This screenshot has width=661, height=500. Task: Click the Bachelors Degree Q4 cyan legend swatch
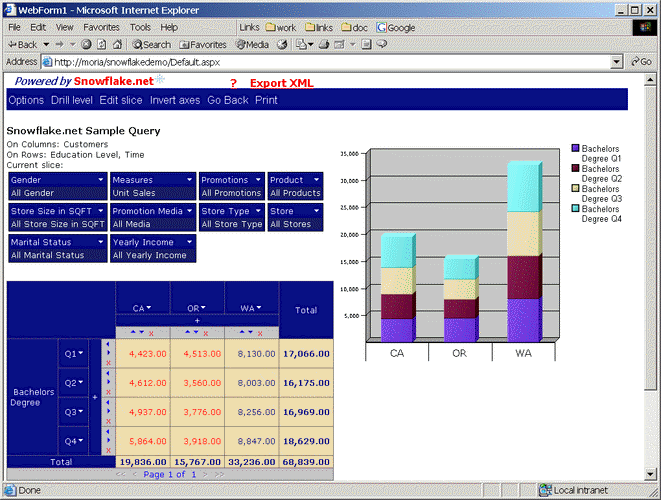click(575, 208)
